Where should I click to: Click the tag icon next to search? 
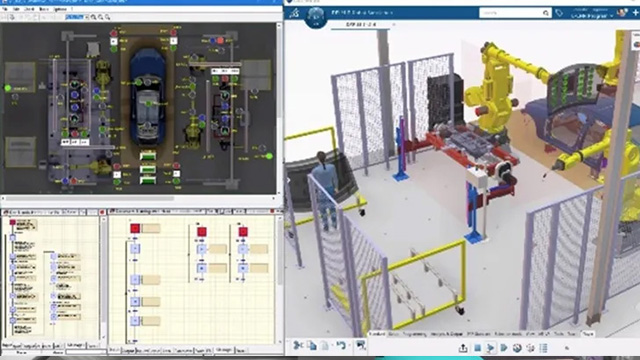click(x=559, y=13)
